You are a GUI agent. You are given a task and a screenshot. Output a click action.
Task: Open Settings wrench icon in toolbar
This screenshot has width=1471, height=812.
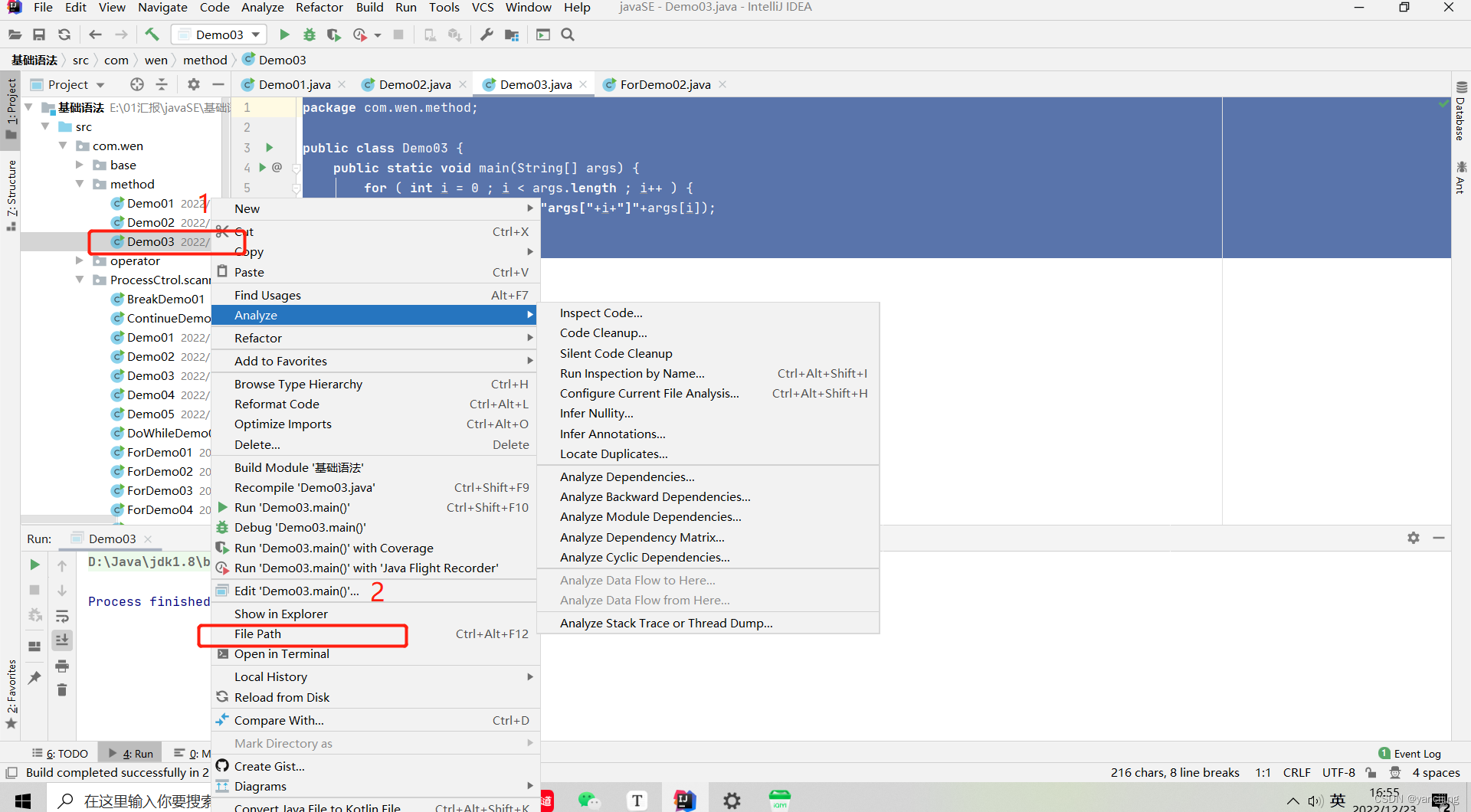pos(487,34)
